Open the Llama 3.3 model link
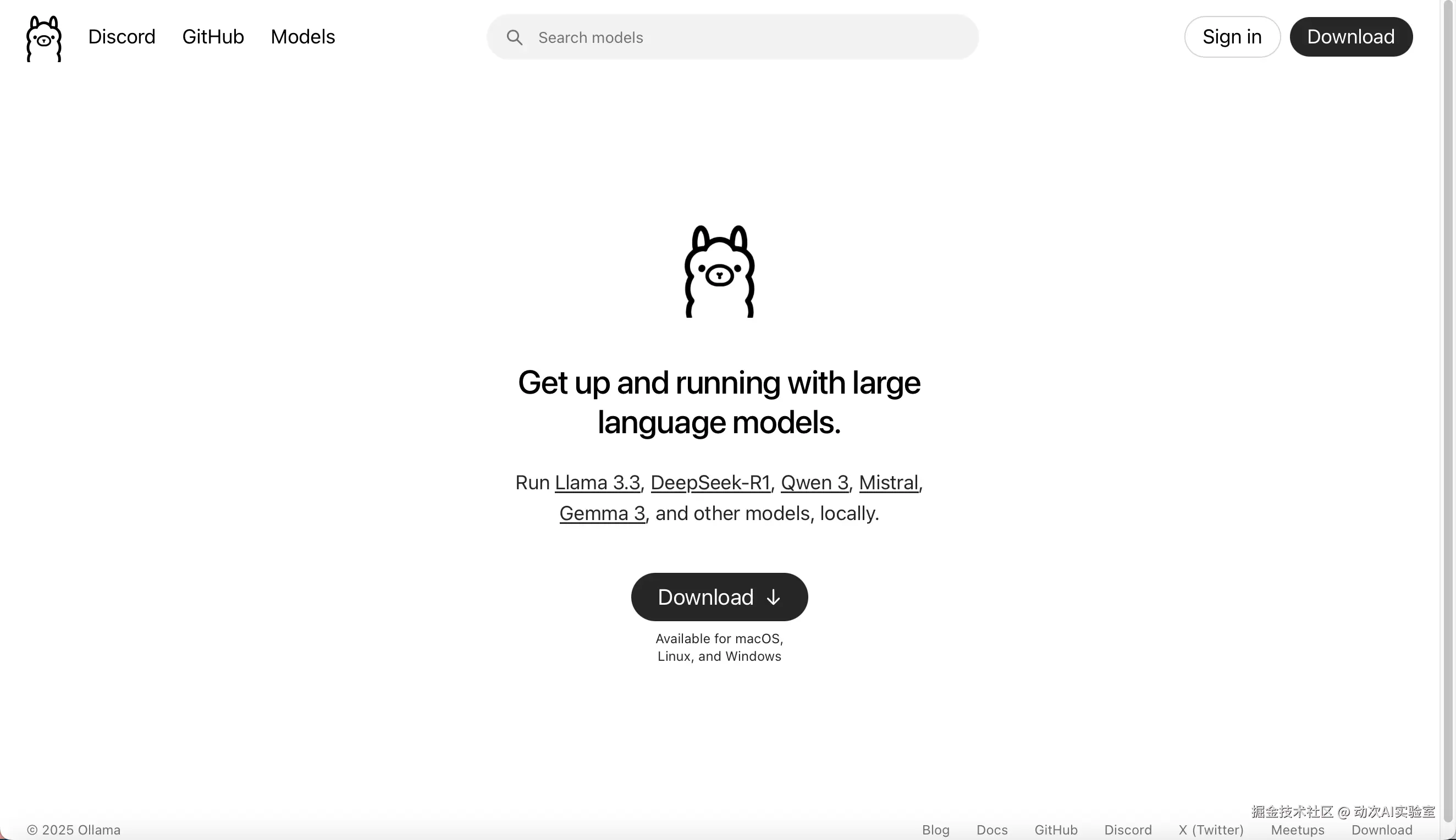 coord(597,482)
